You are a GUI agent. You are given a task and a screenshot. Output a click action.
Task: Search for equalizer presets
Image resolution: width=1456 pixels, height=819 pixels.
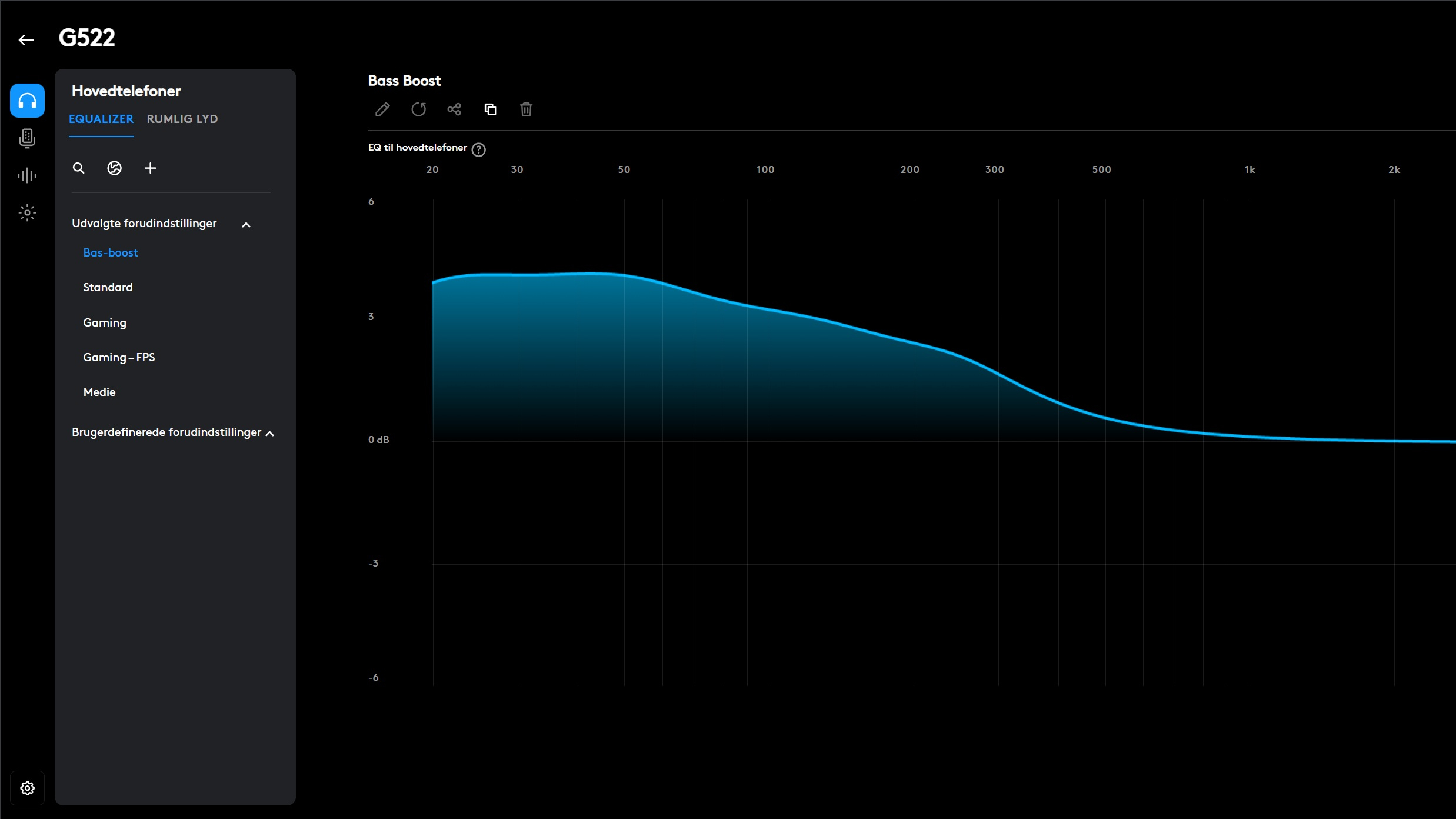[x=78, y=168]
